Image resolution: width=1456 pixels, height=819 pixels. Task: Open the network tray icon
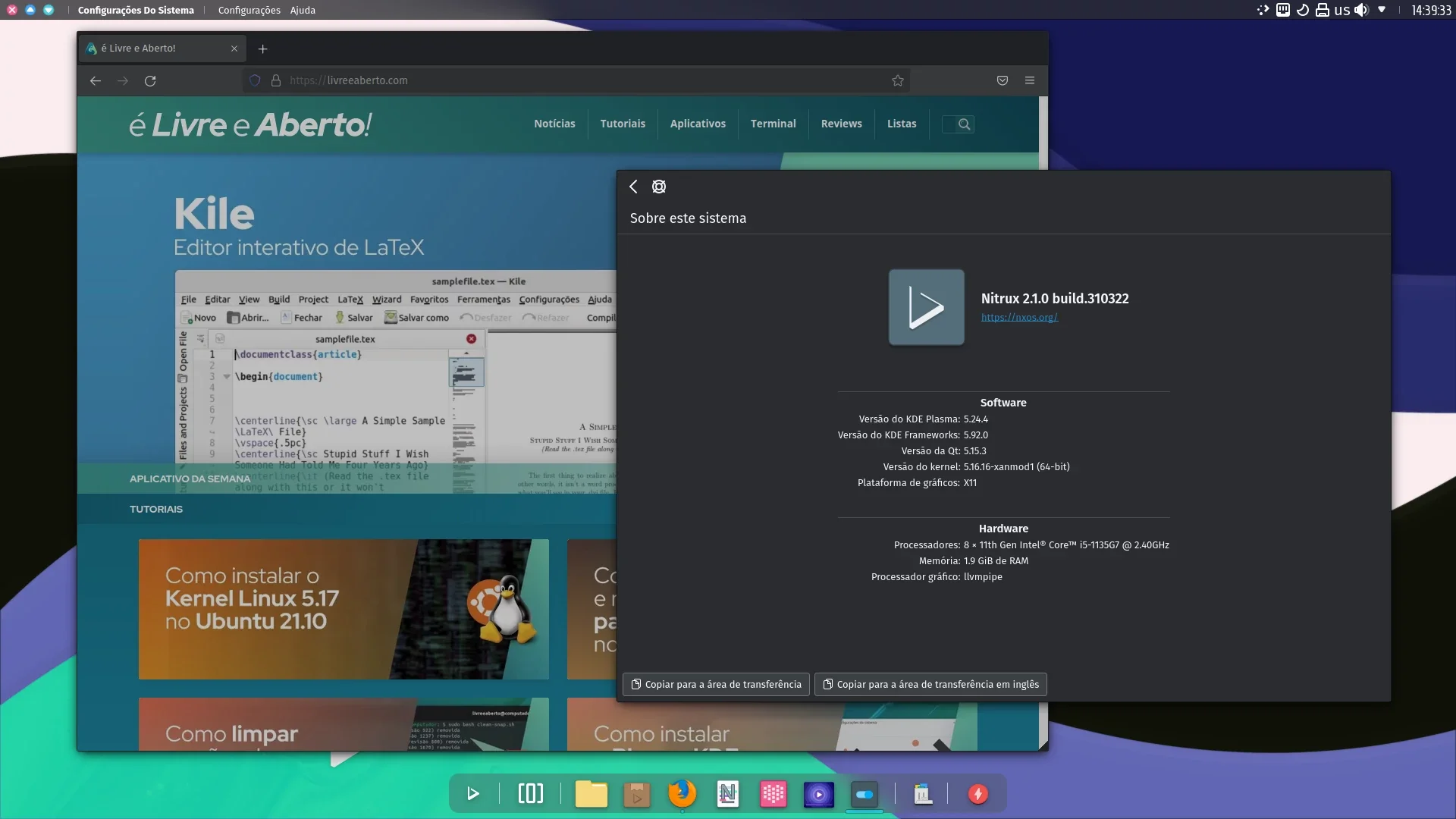(x=1282, y=10)
